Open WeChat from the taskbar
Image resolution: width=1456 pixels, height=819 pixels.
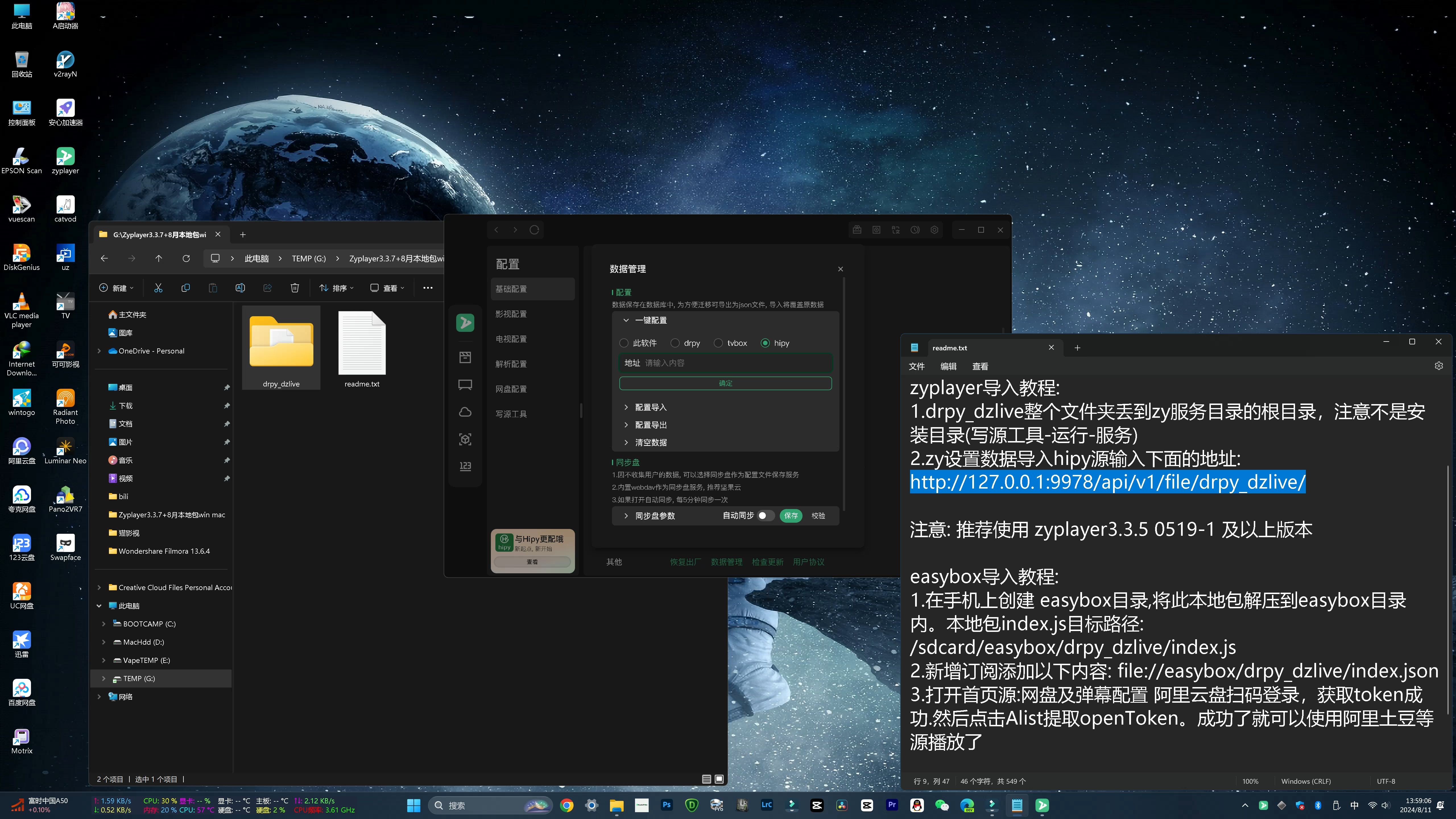click(942, 805)
